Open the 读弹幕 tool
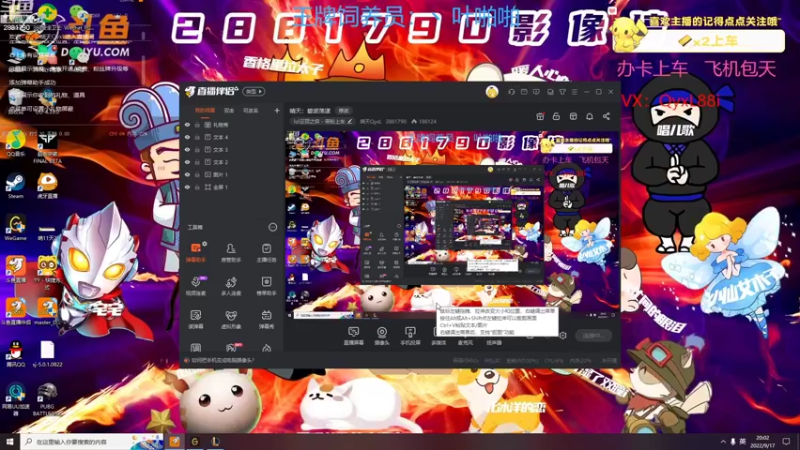800x450 pixels. [x=195, y=319]
